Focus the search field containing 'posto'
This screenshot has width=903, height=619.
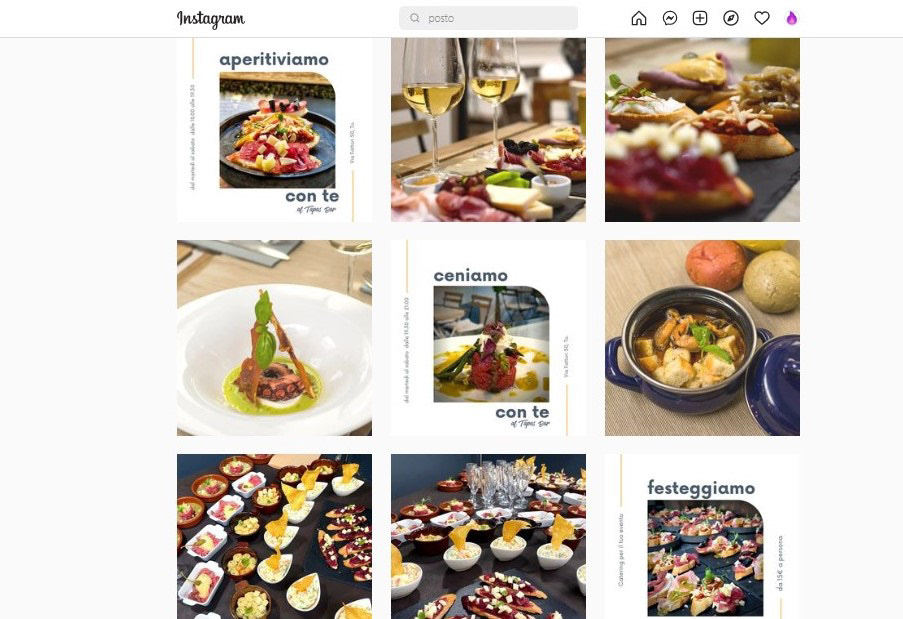488,18
